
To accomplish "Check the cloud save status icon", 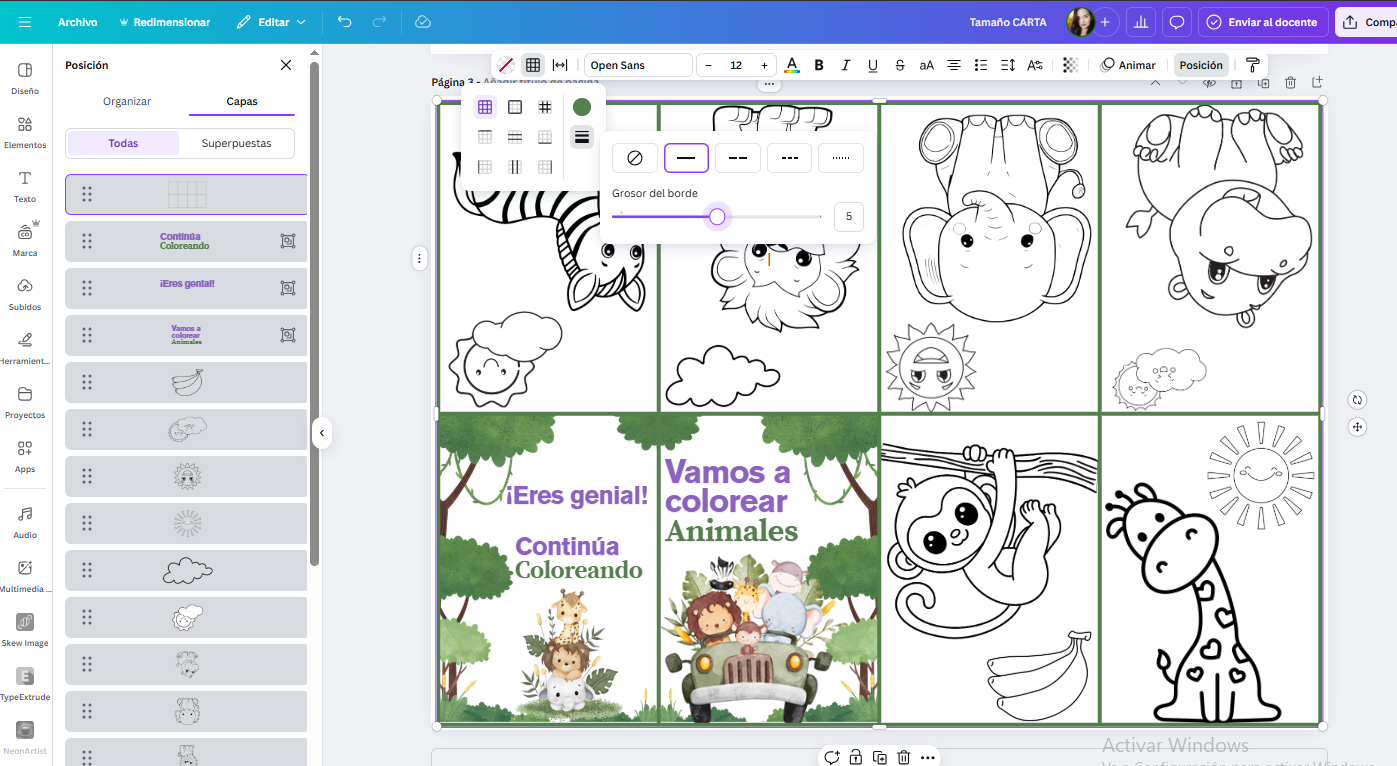I will tap(422, 22).
